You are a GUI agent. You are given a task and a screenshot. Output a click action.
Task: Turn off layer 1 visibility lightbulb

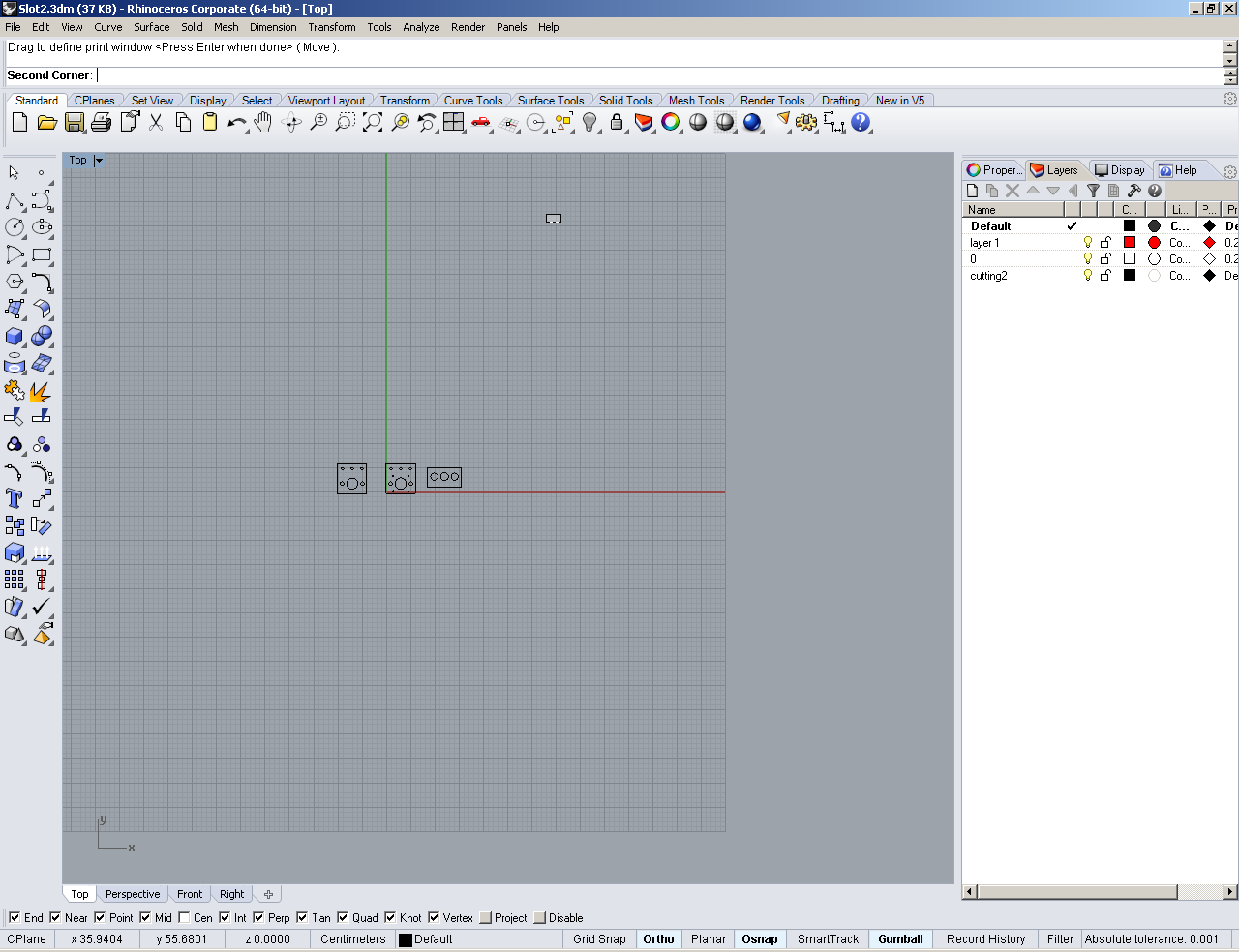tap(1087, 243)
